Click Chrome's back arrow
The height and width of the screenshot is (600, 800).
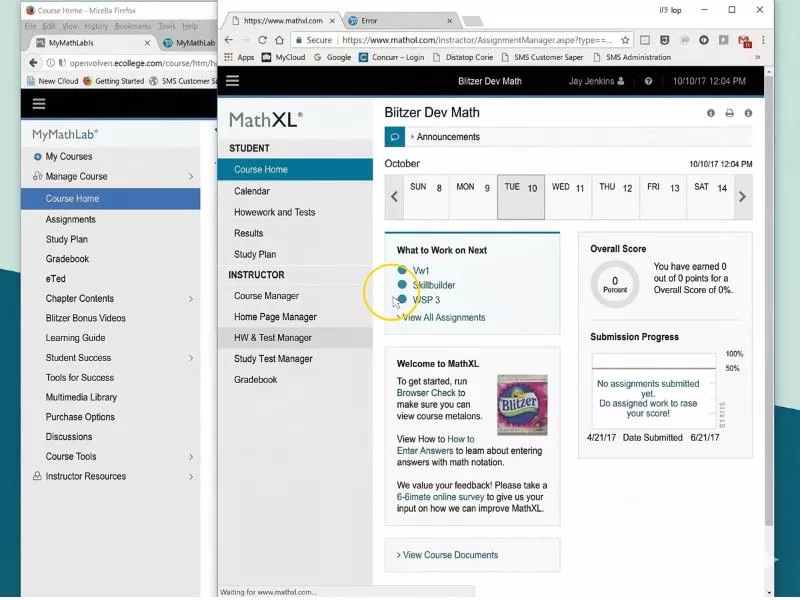229,40
